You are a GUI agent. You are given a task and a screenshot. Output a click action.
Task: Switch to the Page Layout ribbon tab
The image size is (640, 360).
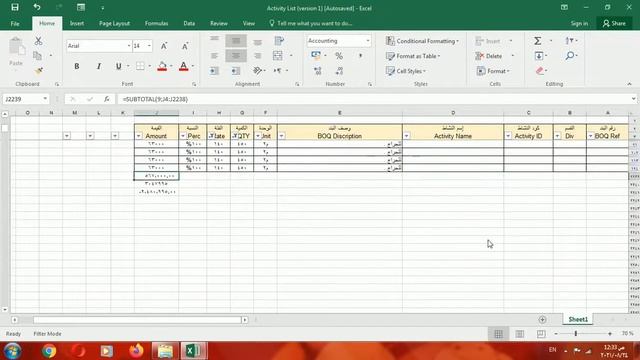(x=114, y=23)
